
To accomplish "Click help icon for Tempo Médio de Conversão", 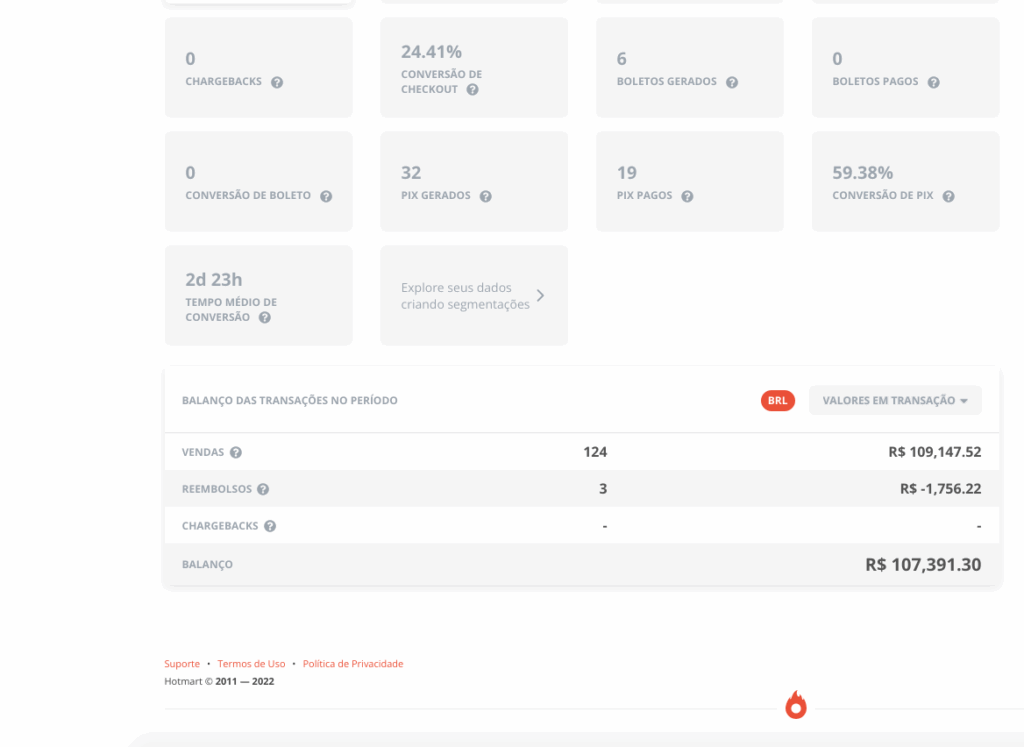I will [265, 318].
